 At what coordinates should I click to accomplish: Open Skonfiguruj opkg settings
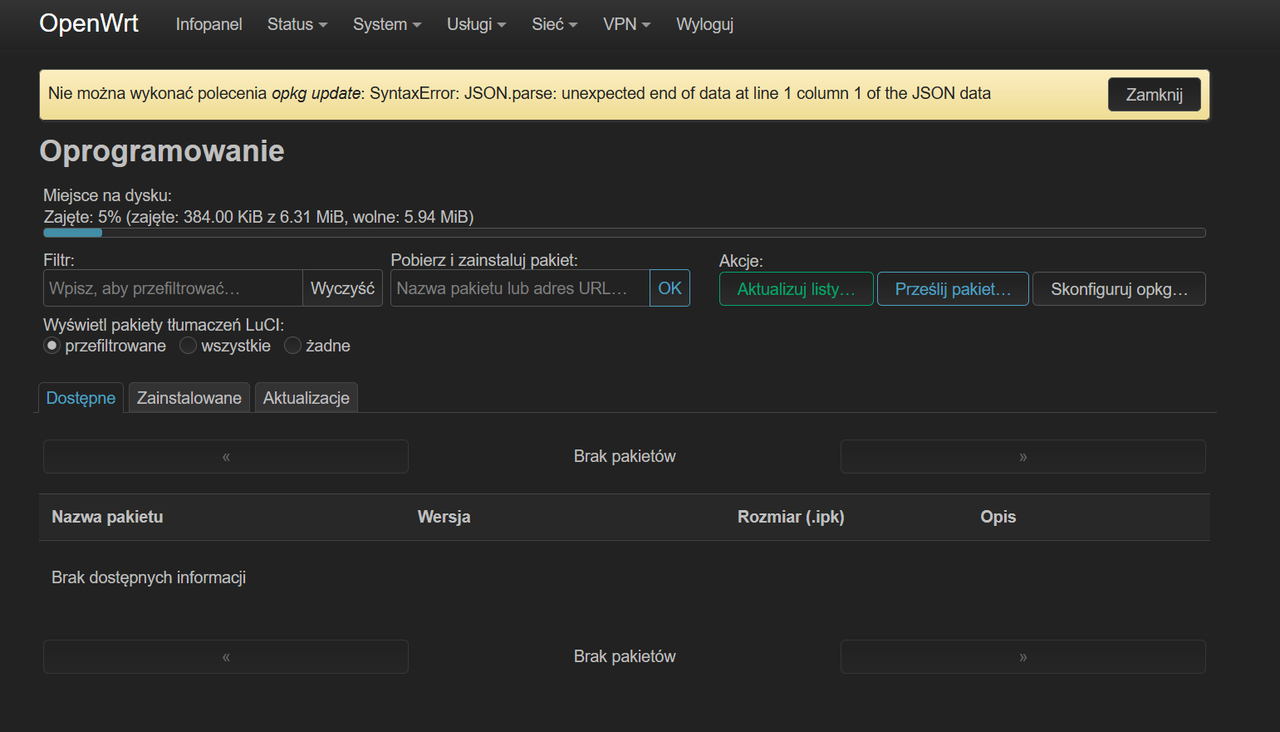(1119, 289)
